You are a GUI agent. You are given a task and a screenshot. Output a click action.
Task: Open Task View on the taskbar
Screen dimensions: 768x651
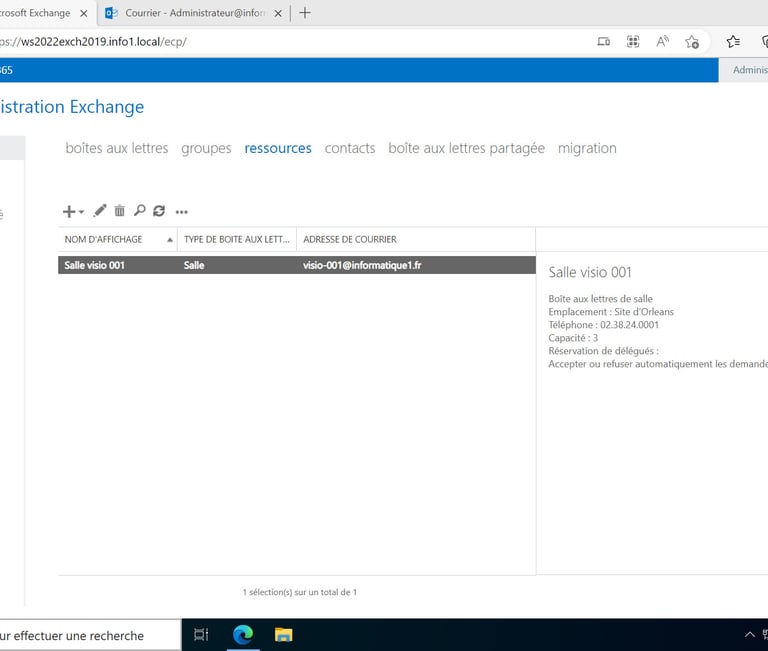(201, 635)
